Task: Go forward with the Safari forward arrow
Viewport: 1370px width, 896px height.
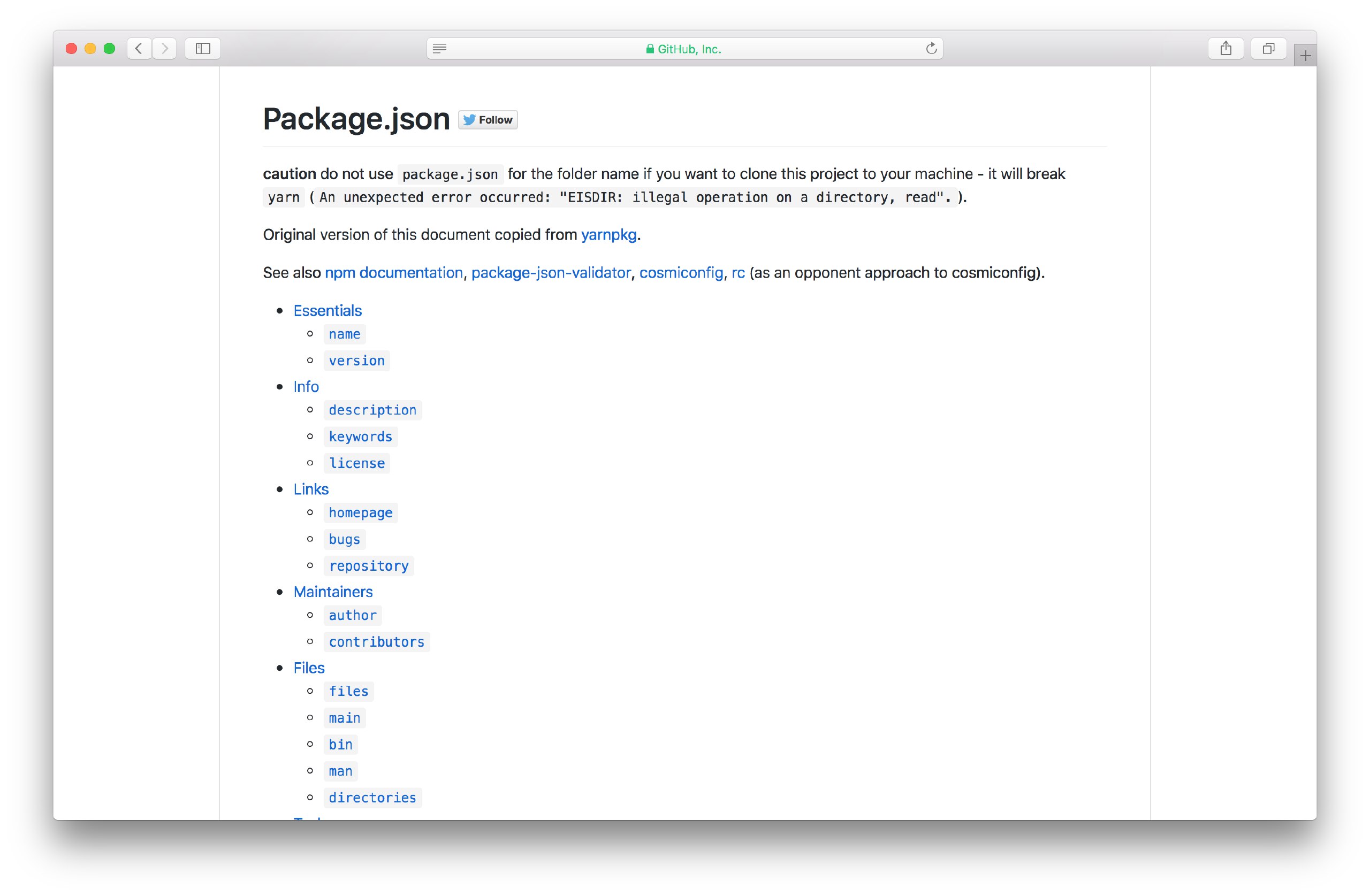Action: (x=165, y=48)
